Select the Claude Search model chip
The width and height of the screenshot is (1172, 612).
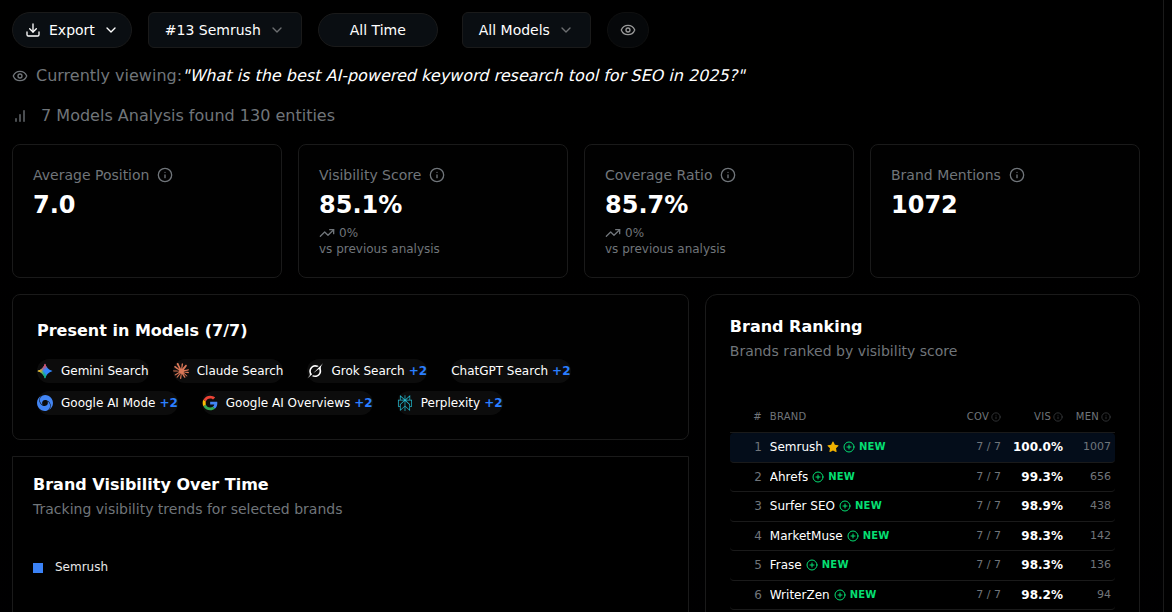229,371
